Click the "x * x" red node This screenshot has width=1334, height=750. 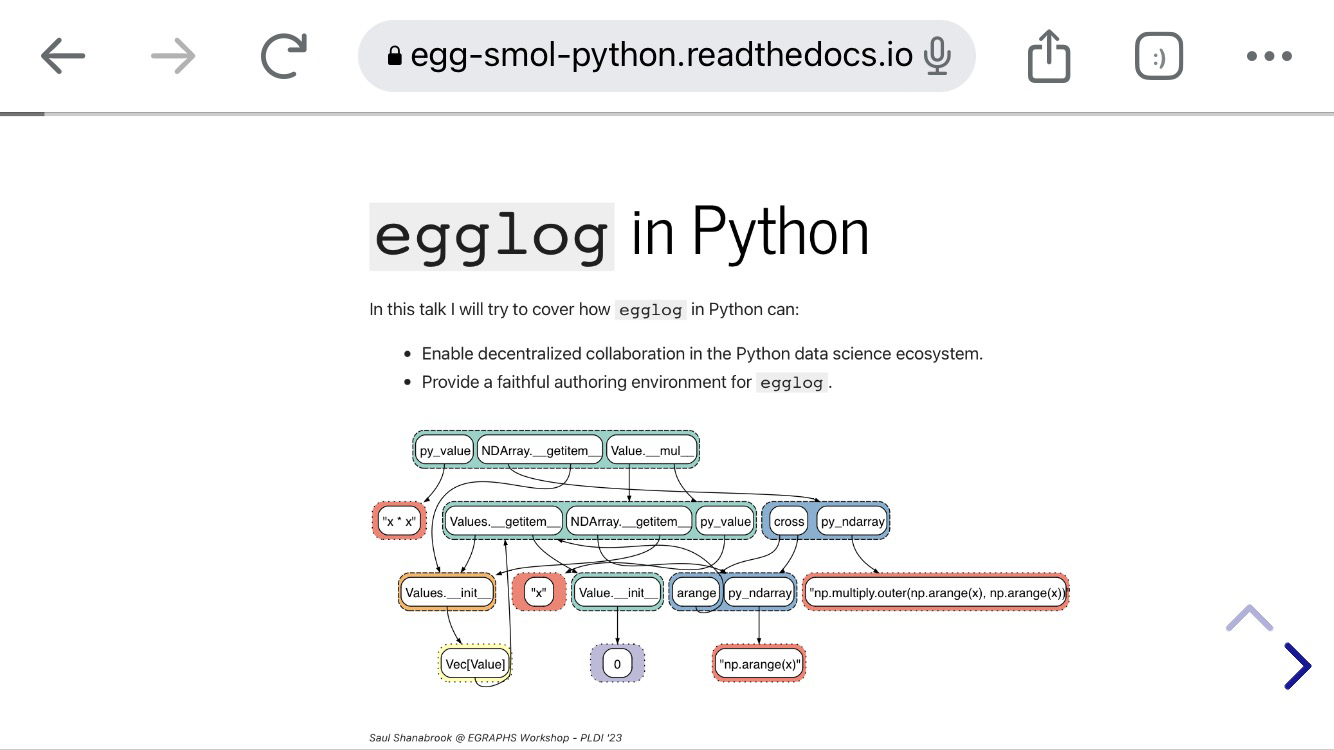399,521
